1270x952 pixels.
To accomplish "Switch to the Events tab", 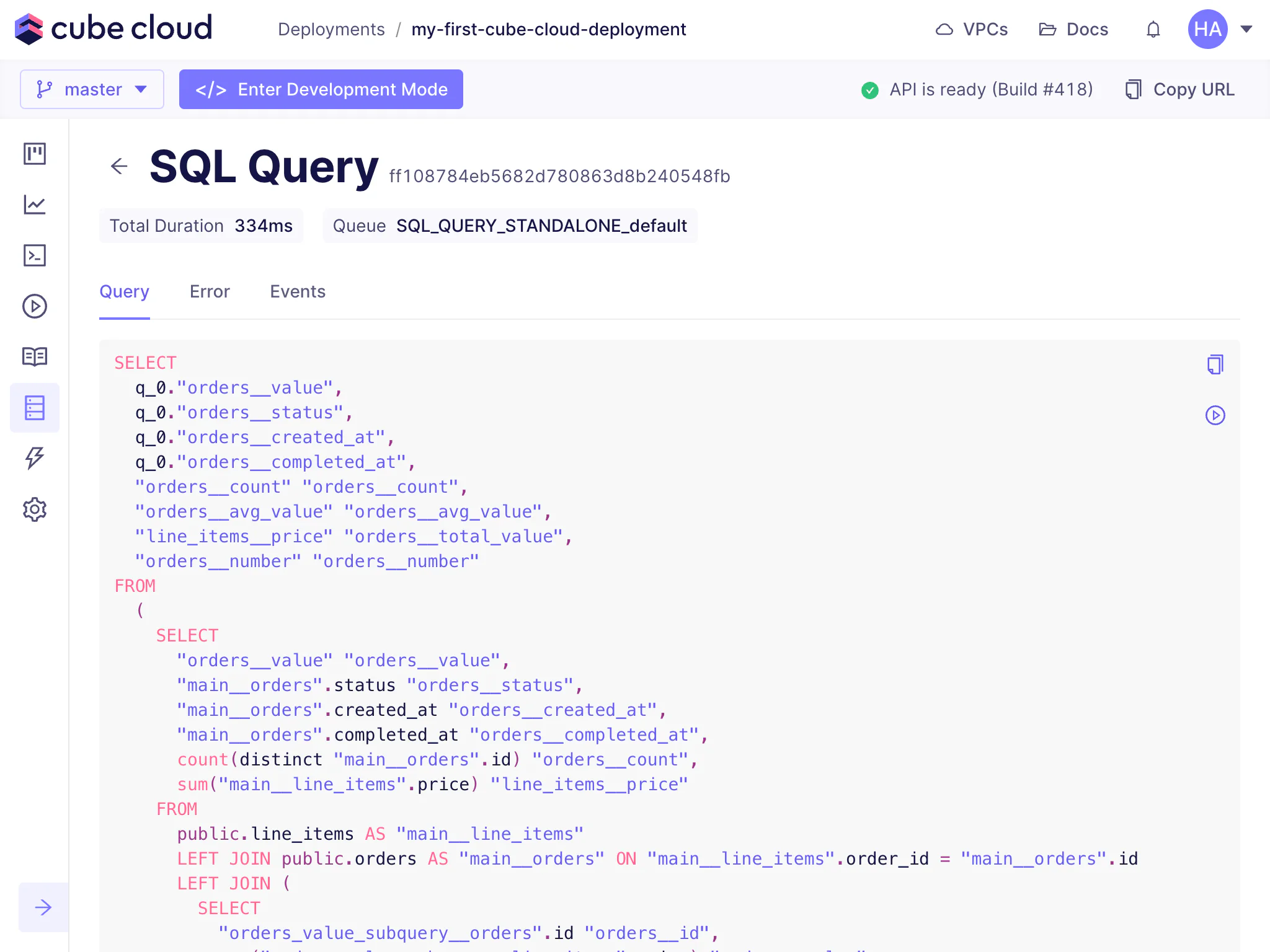I will (298, 291).
